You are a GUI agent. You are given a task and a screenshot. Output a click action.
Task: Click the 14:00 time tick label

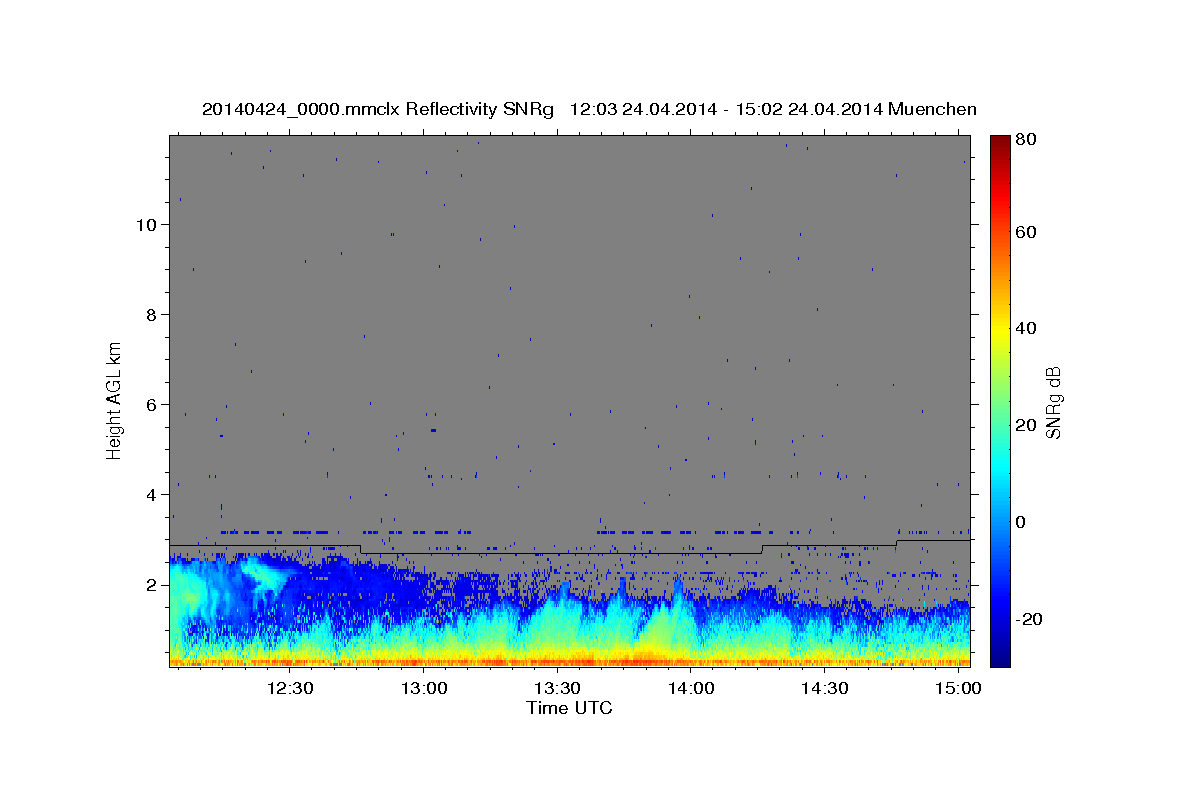pyautogui.click(x=690, y=688)
